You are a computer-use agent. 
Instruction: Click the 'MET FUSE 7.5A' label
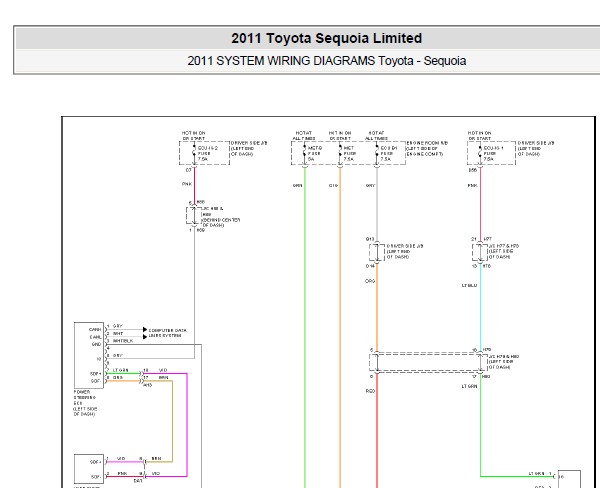click(x=349, y=153)
